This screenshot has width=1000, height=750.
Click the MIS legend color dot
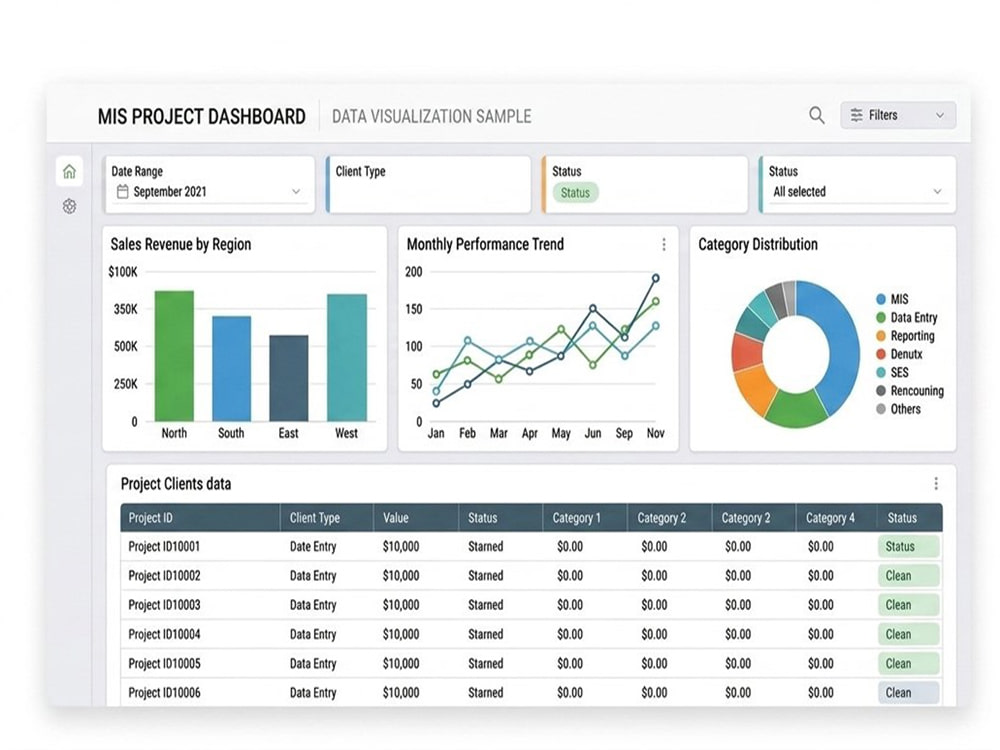coord(881,299)
